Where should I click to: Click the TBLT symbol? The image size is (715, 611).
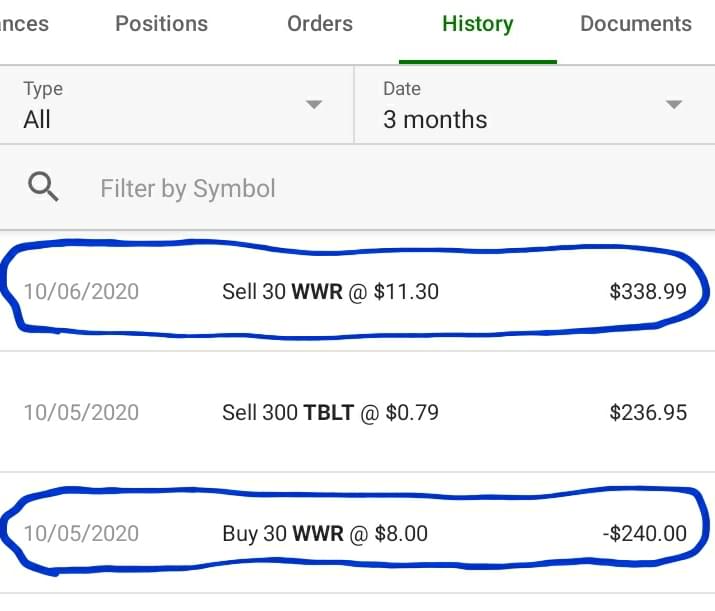click(328, 412)
